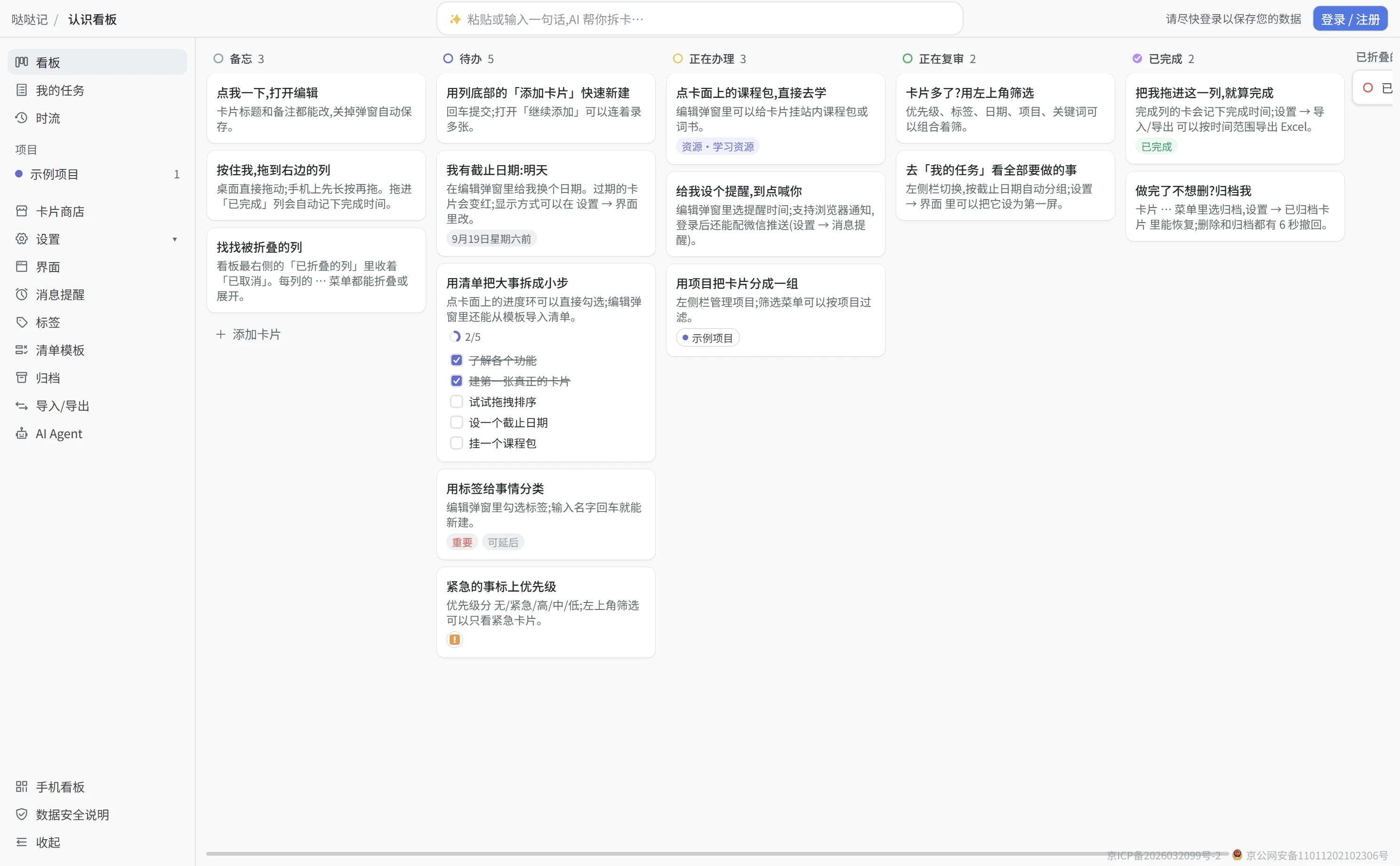This screenshot has height=866, width=1400.
Task: Open card 按住我,拖到右边的列
Action: 316,185
